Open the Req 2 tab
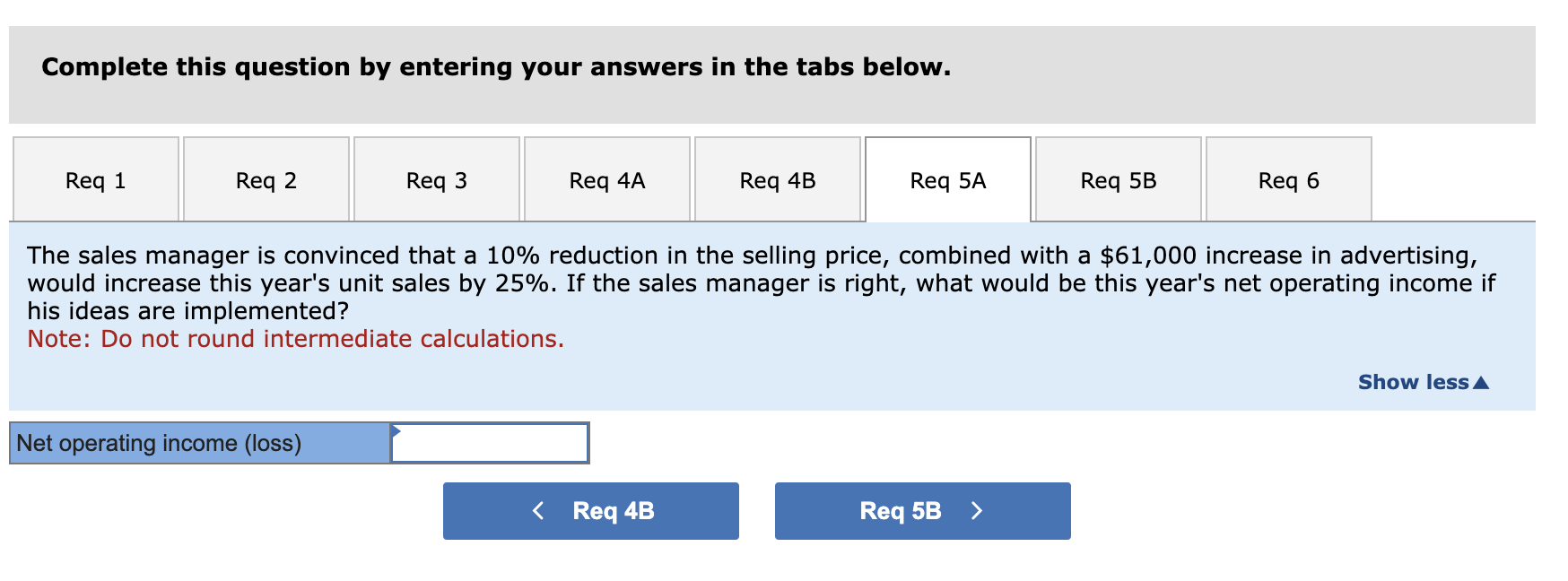Screen dimensions: 1568x581 click(265, 179)
